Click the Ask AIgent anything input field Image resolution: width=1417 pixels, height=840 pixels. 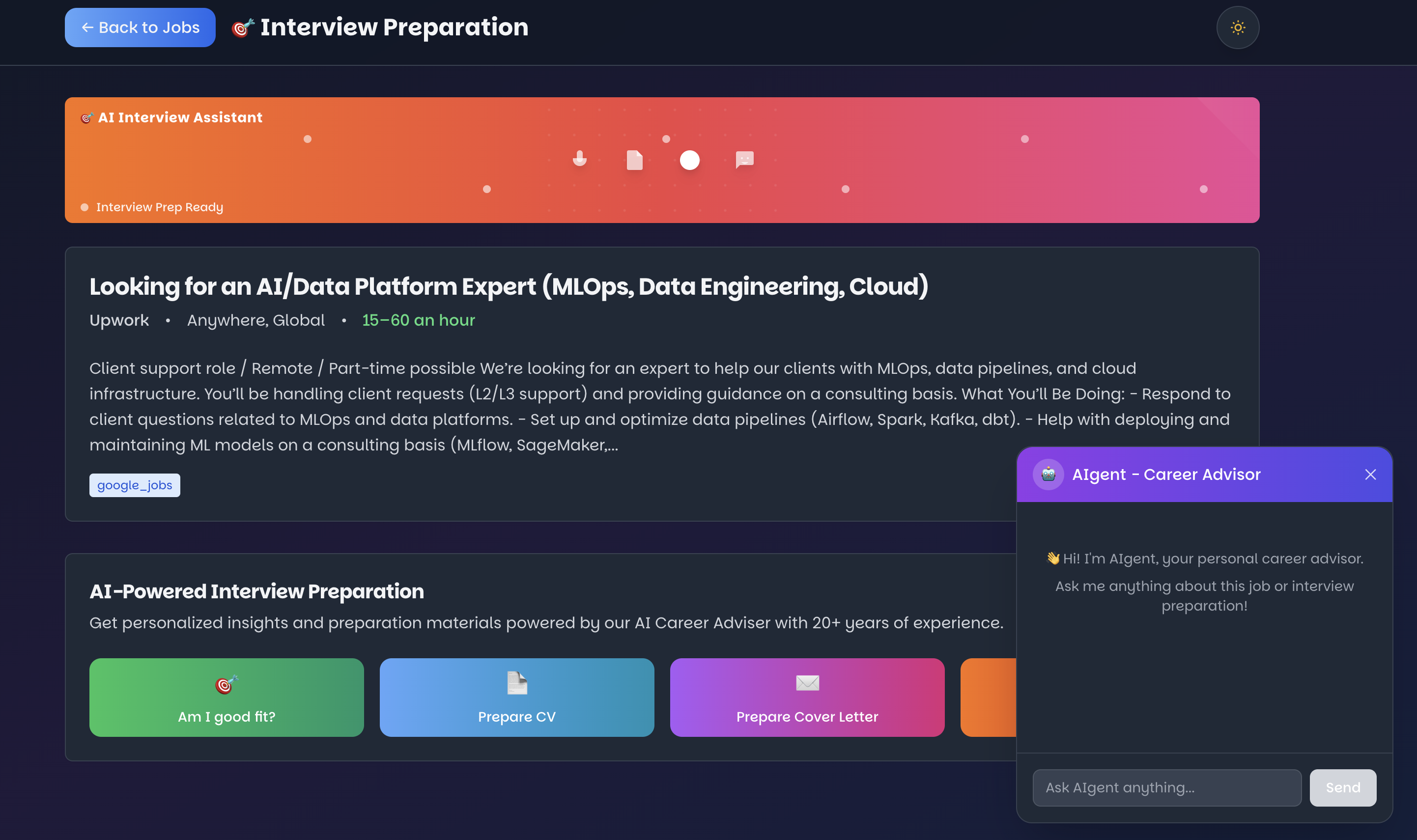pyautogui.click(x=1167, y=787)
